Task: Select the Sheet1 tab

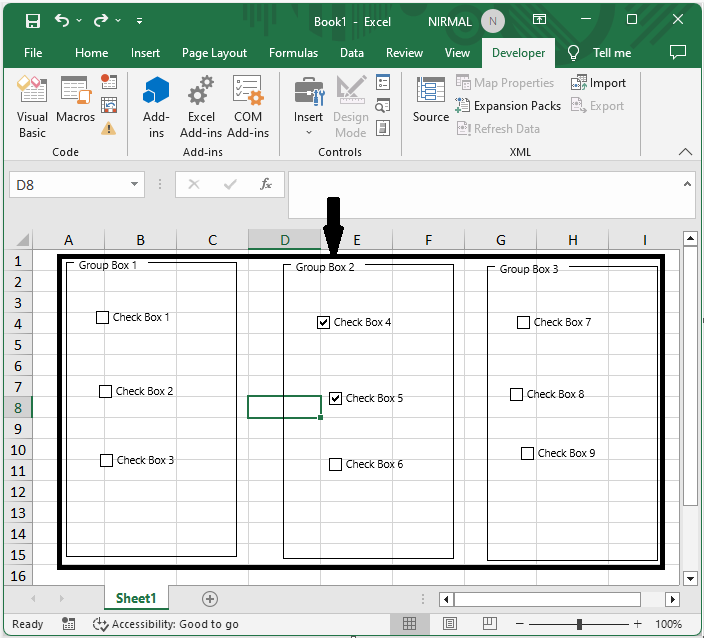Action: coord(136,598)
